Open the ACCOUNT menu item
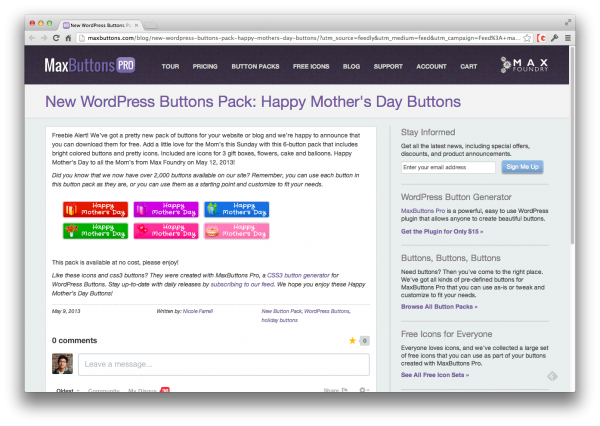 click(x=431, y=67)
